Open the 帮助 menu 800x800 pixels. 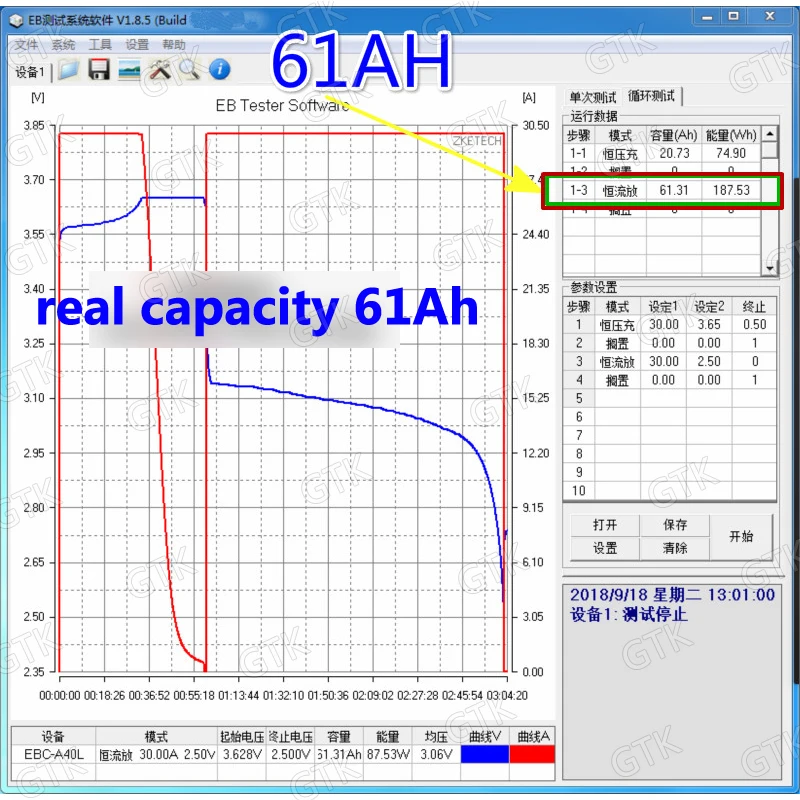pyautogui.click(x=174, y=44)
